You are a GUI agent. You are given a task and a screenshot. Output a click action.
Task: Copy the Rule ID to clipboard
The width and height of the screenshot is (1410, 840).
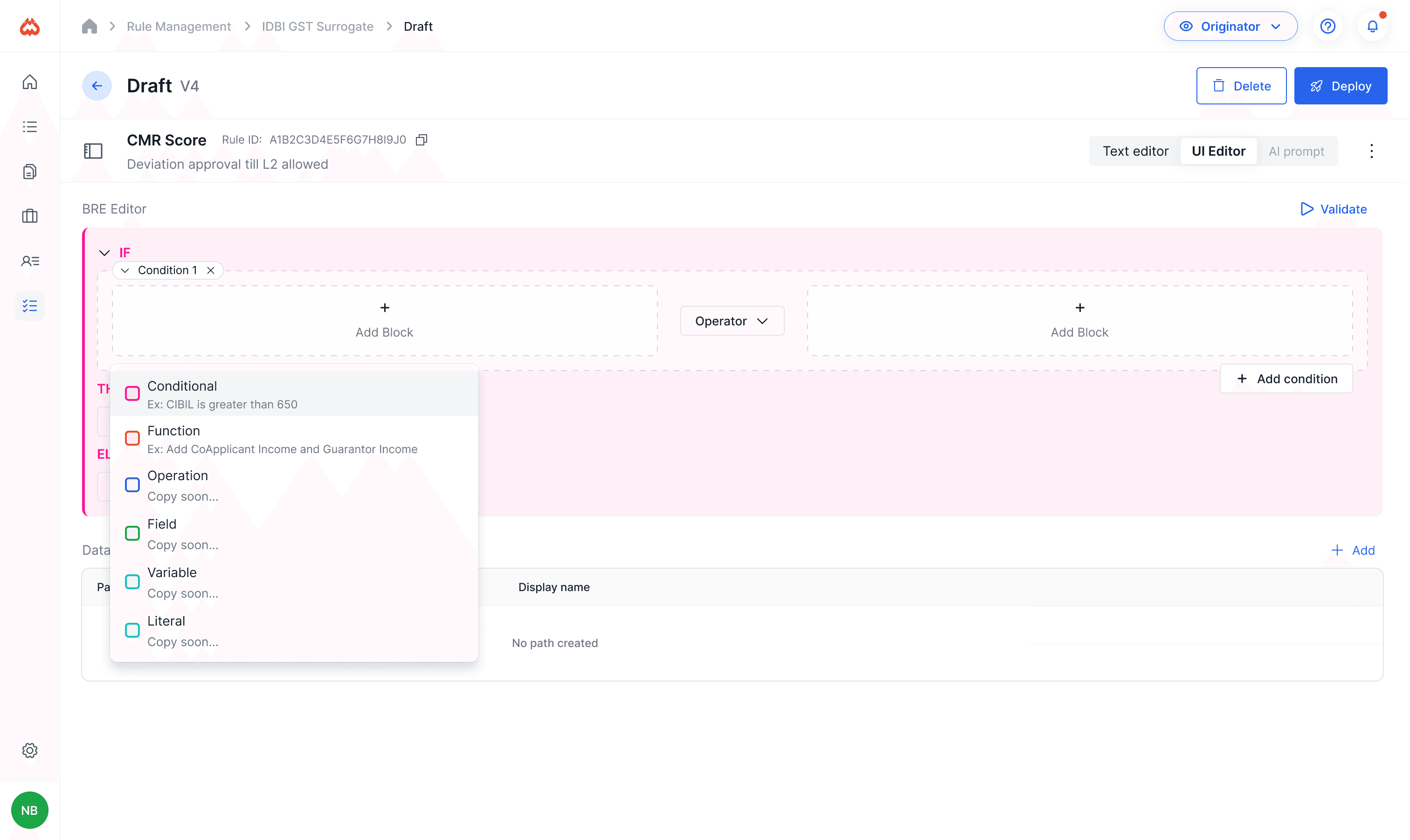[x=421, y=140]
